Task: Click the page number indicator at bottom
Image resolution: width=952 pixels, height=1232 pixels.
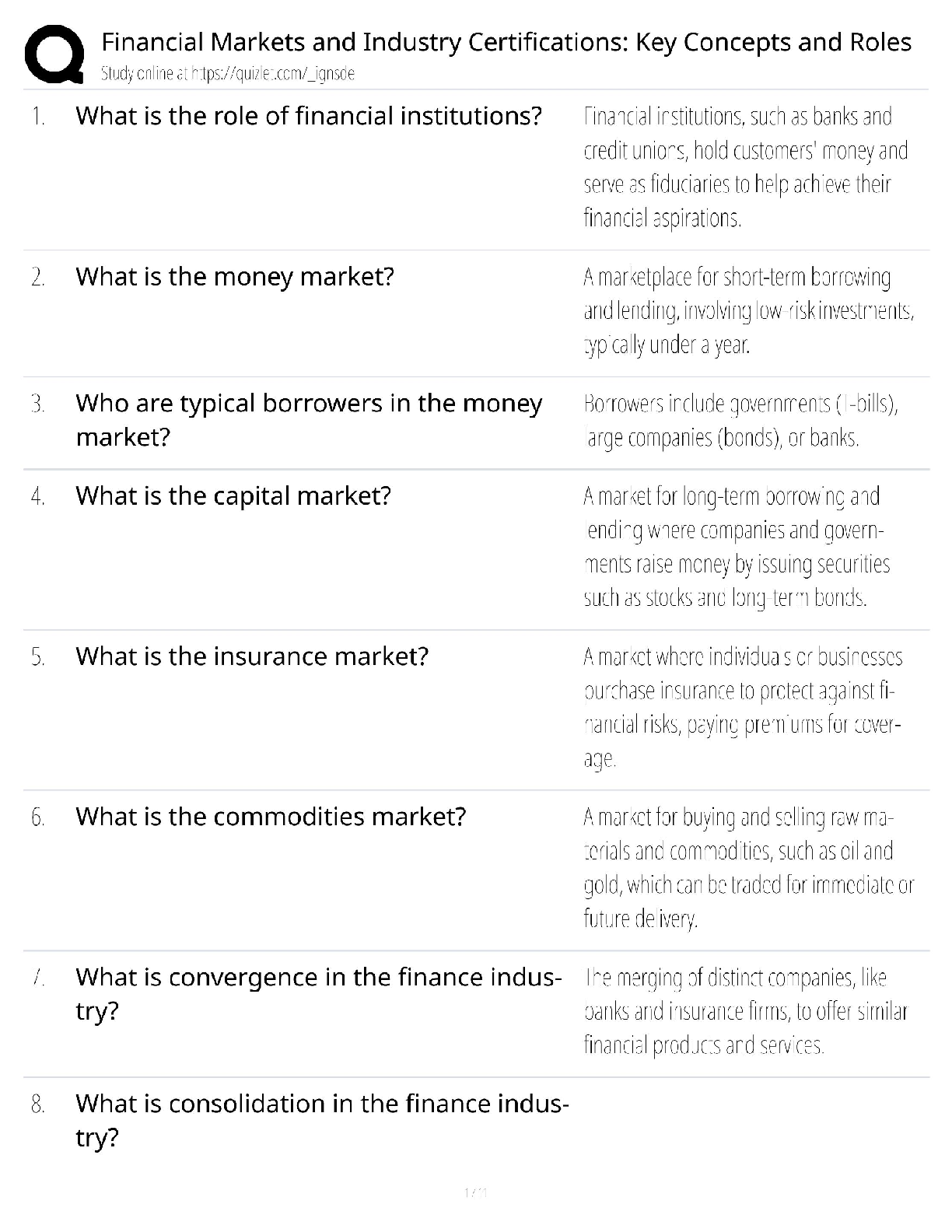Action: [x=475, y=1192]
